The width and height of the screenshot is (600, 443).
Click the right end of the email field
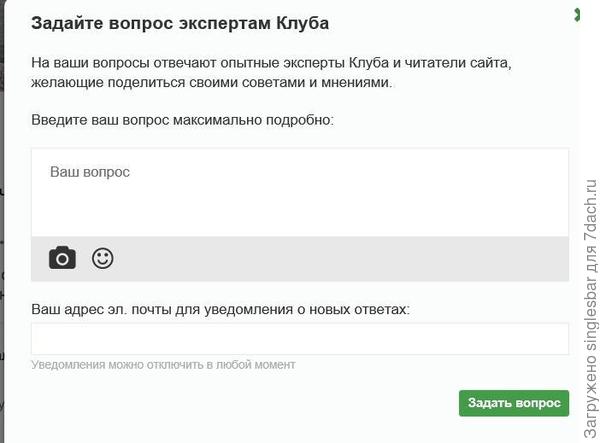550,339
